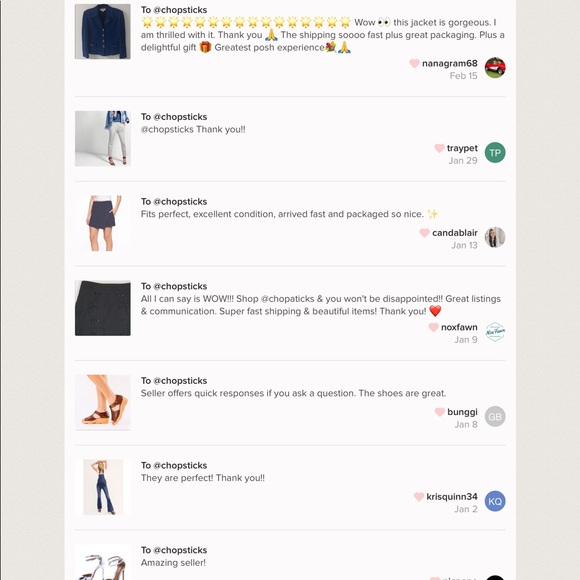Screen dimensions: 580x580
Task: Open nanagram68's red car avatar
Action: [495, 68]
